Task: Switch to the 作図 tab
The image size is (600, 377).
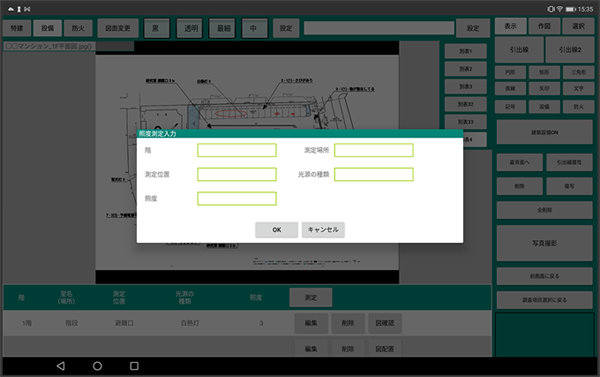Action: (x=544, y=26)
